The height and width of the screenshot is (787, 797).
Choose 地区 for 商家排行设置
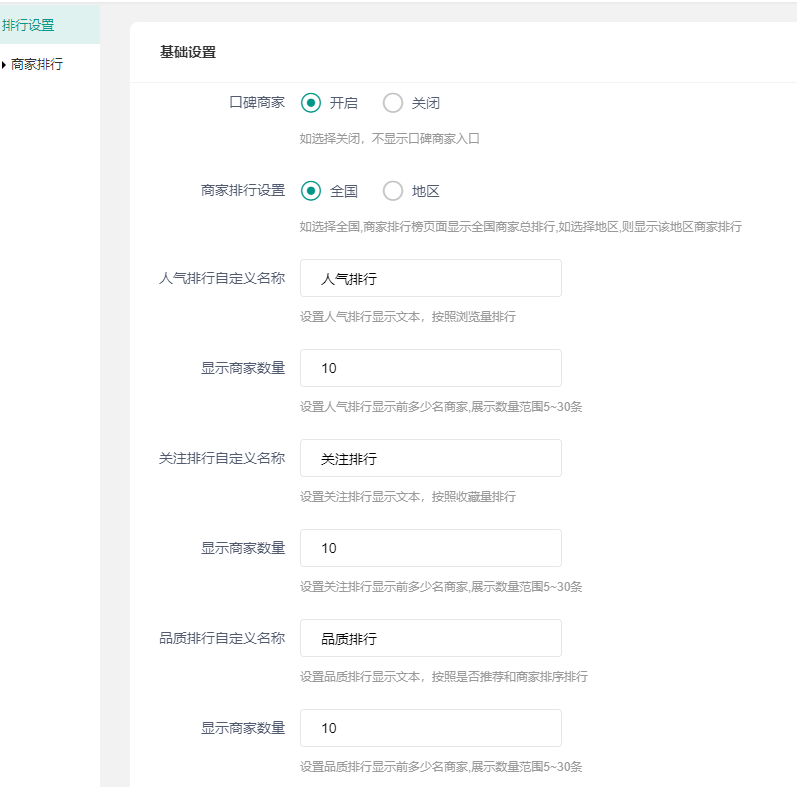(x=393, y=191)
